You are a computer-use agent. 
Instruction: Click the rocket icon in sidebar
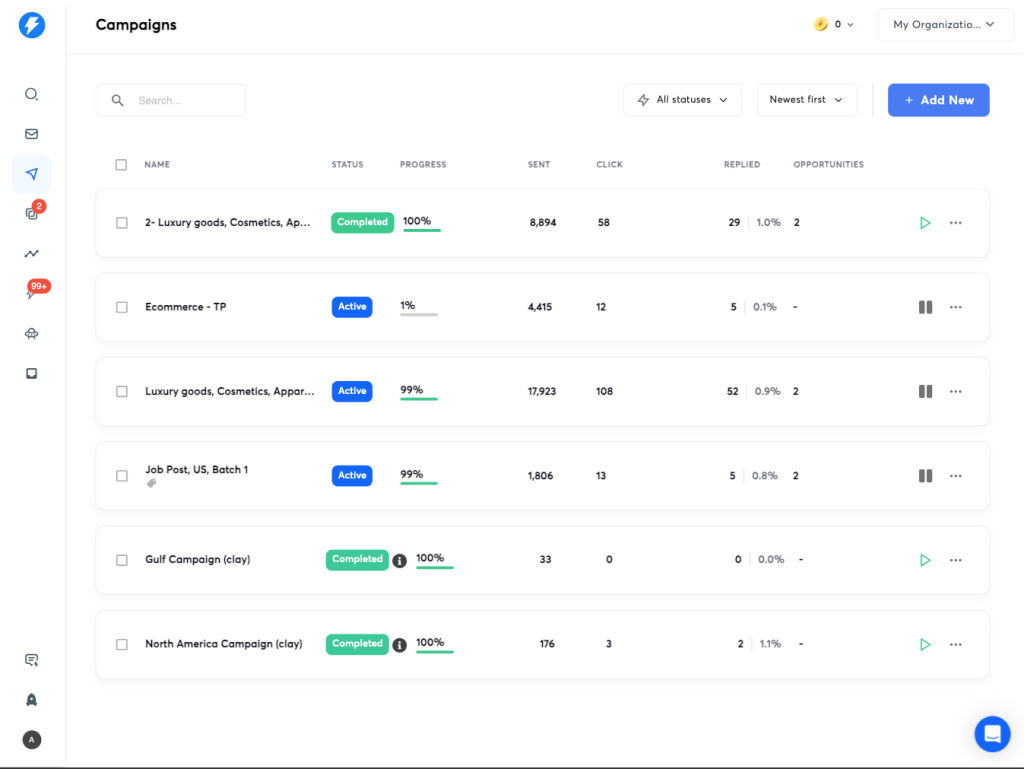click(31, 700)
